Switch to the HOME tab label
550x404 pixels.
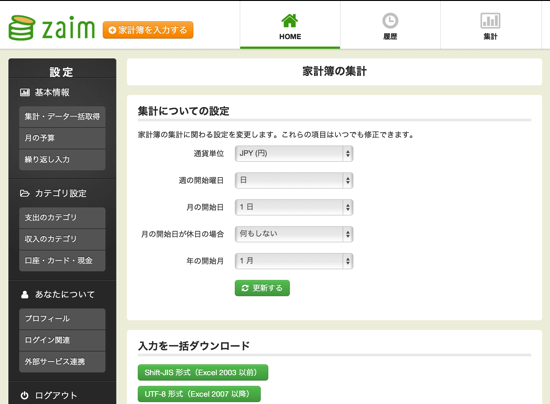290,36
